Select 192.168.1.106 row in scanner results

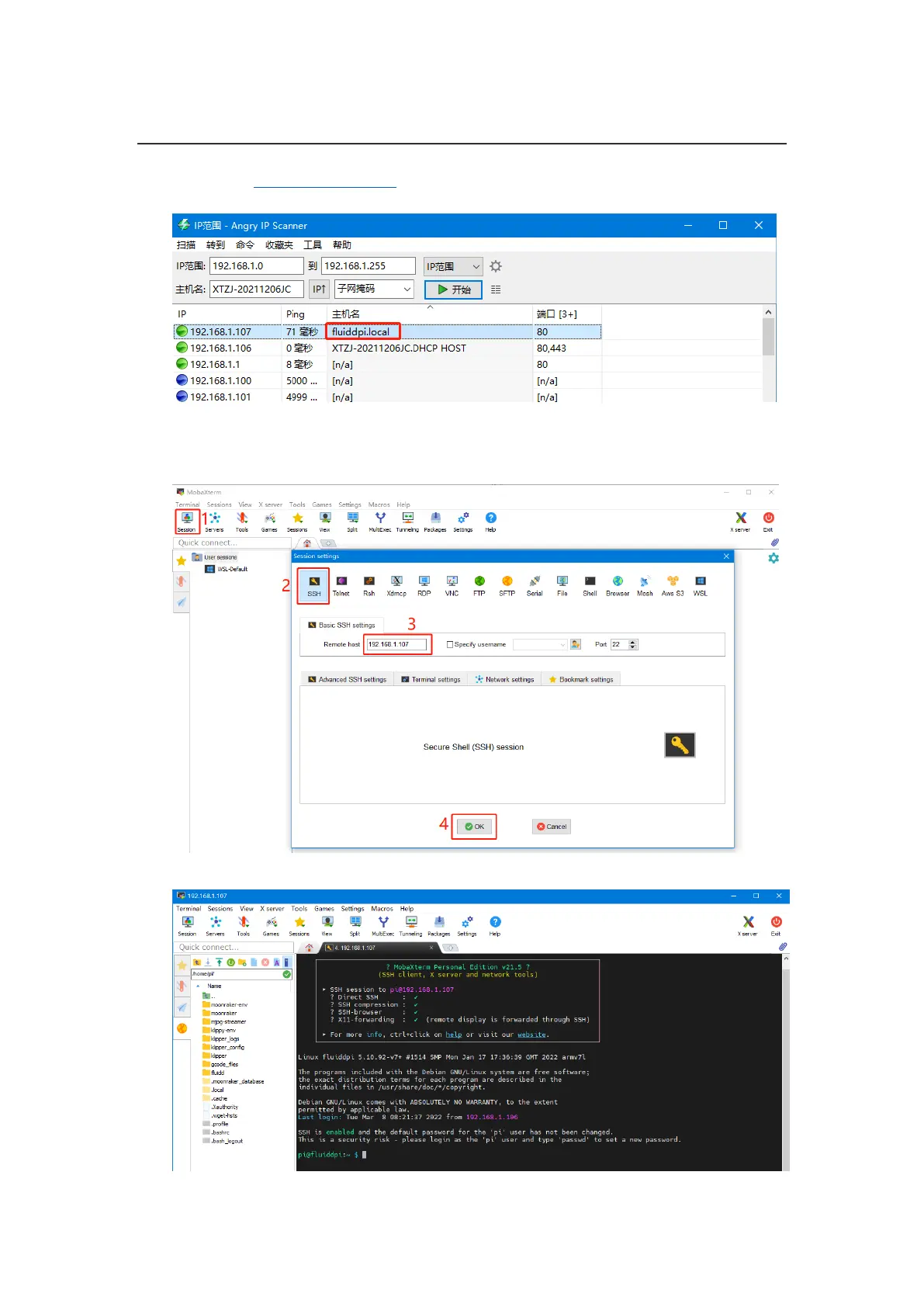[x=387, y=348]
